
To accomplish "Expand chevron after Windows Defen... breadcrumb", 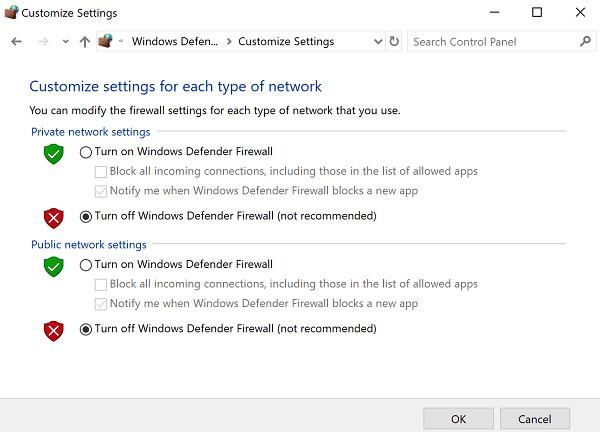I will tap(229, 41).
